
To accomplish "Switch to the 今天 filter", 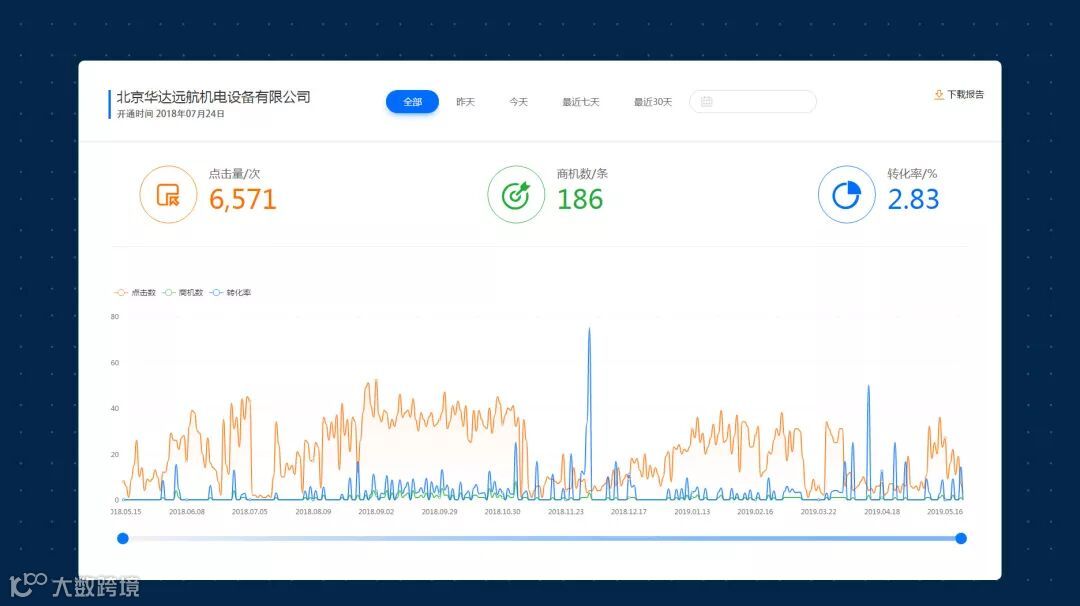I will tap(518, 102).
